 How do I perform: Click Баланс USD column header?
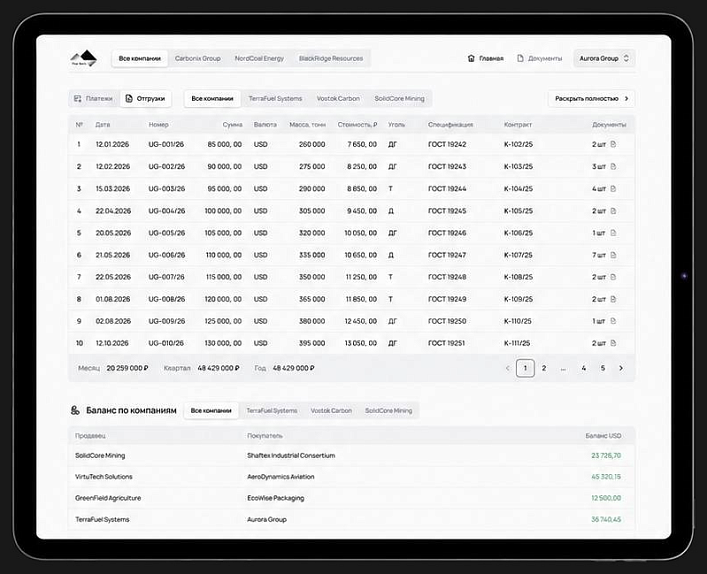coord(603,436)
